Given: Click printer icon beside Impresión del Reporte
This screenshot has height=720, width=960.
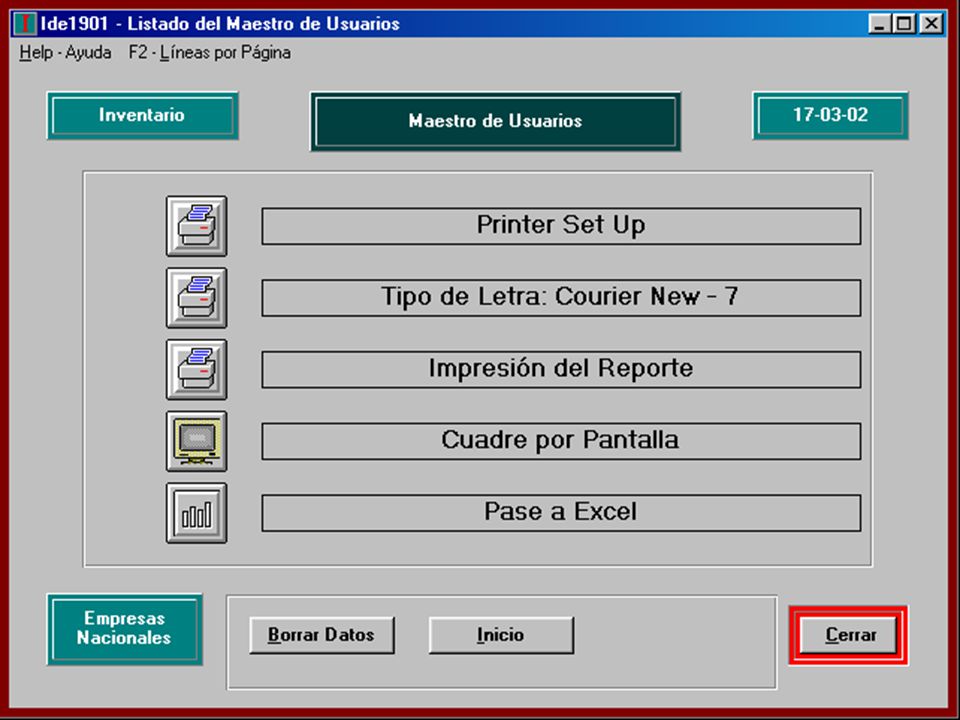Looking at the screenshot, I should pos(197,369).
